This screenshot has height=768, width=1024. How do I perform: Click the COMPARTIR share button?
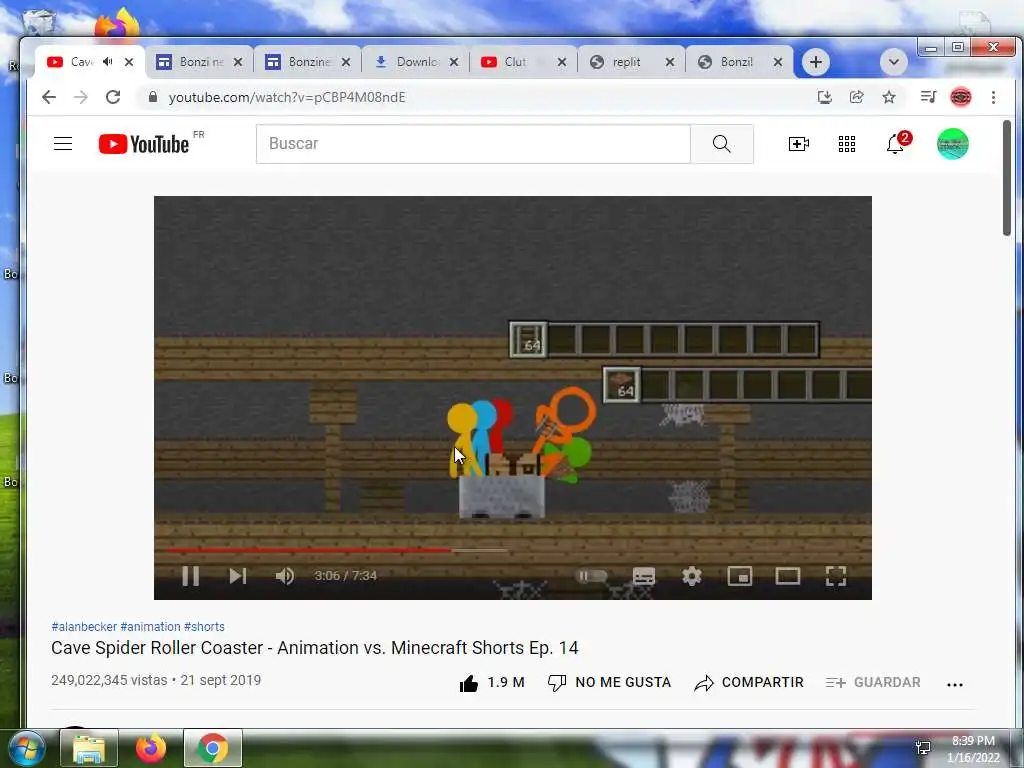pyautogui.click(x=748, y=682)
